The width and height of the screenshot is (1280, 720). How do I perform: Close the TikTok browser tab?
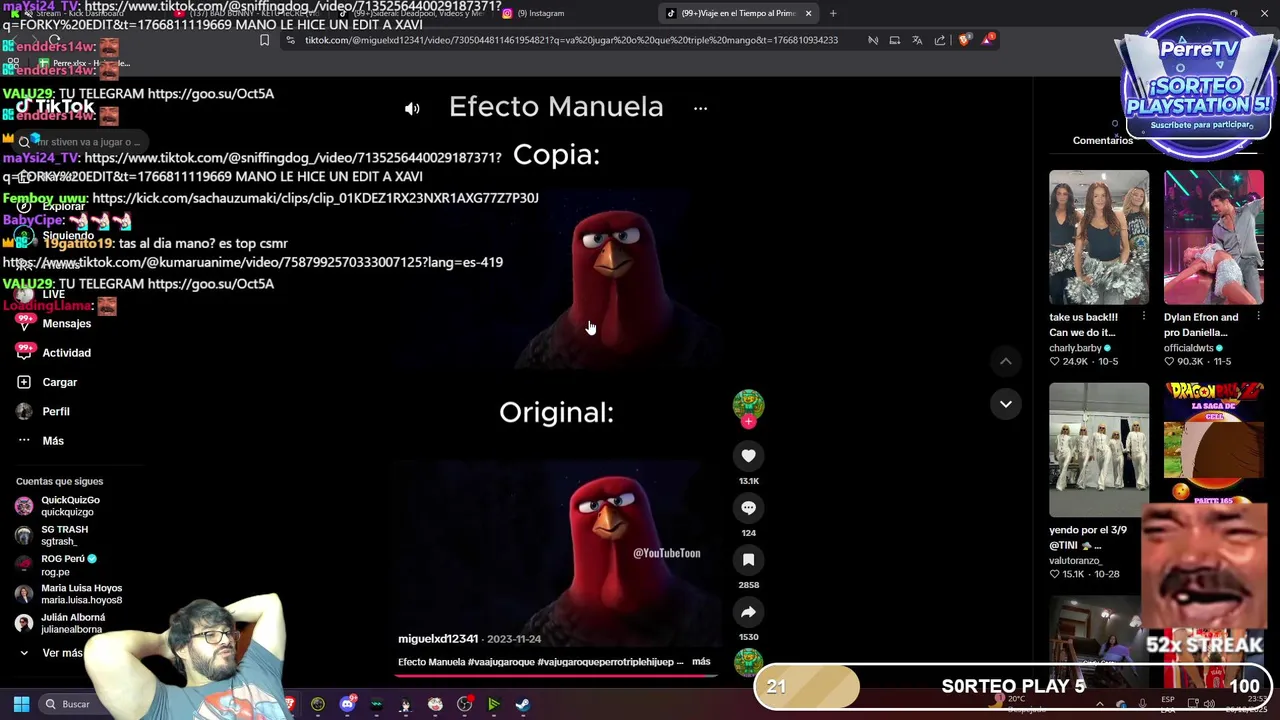coord(808,13)
